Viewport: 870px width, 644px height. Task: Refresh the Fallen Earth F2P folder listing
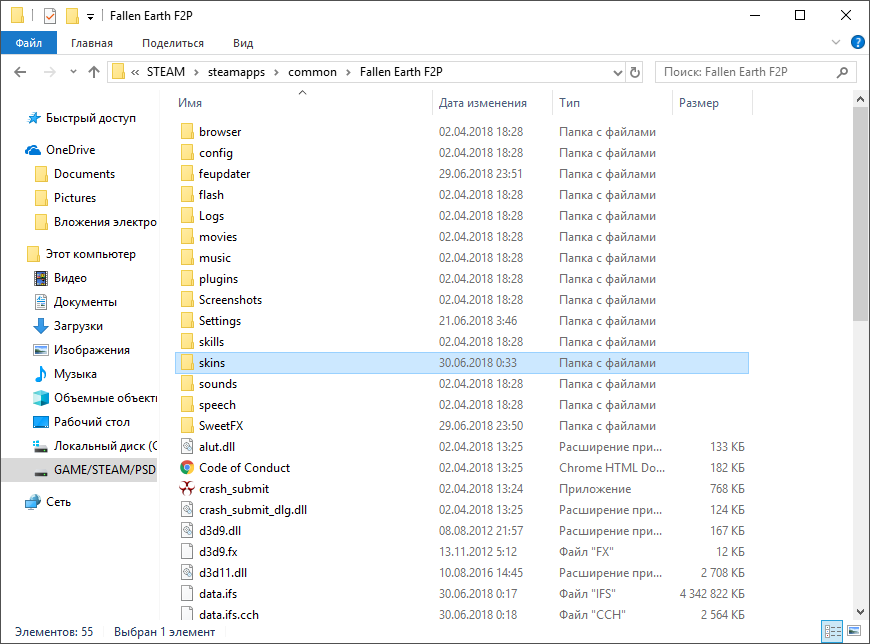(x=635, y=72)
